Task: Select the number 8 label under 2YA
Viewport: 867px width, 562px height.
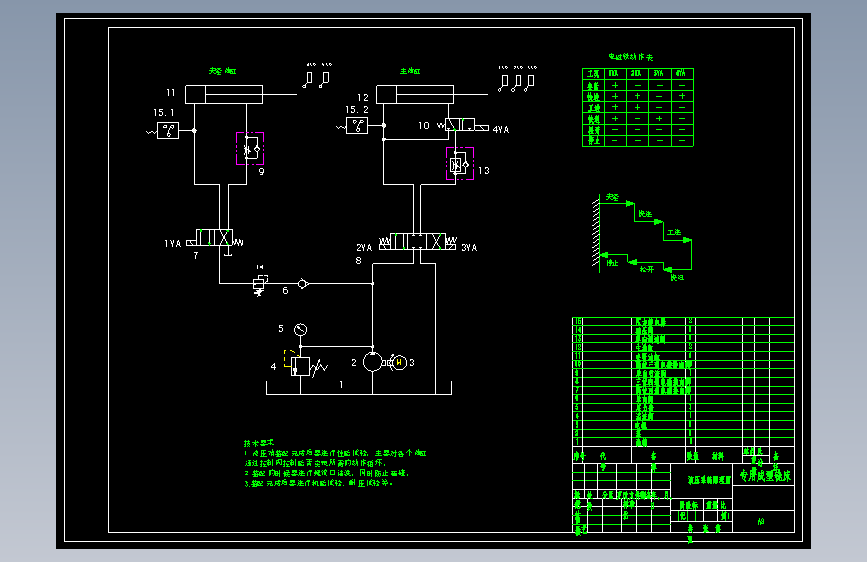Action: coord(358,260)
